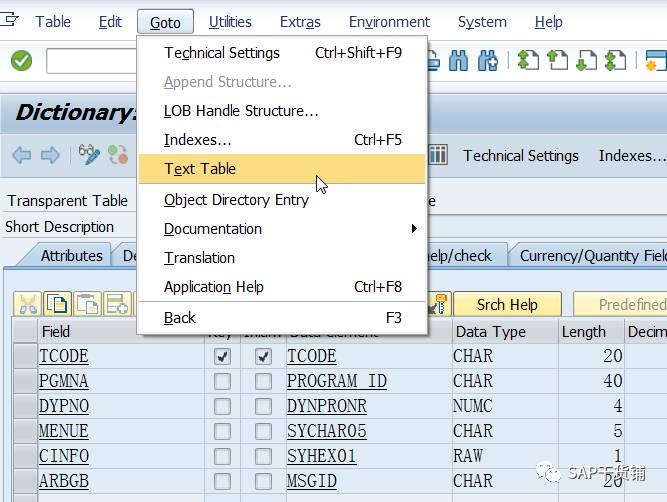Click the Srch Help button
This screenshot has width=667, height=502.
coord(507,305)
